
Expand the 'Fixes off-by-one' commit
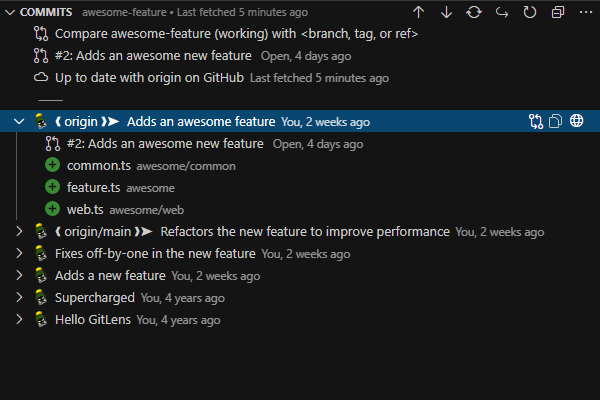coord(19,254)
